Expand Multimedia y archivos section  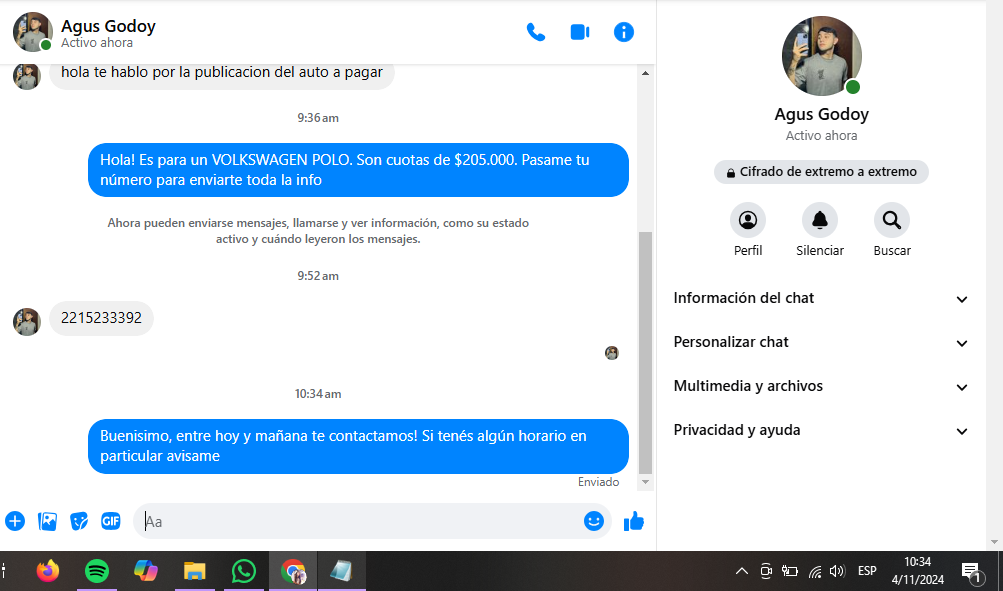pos(821,386)
